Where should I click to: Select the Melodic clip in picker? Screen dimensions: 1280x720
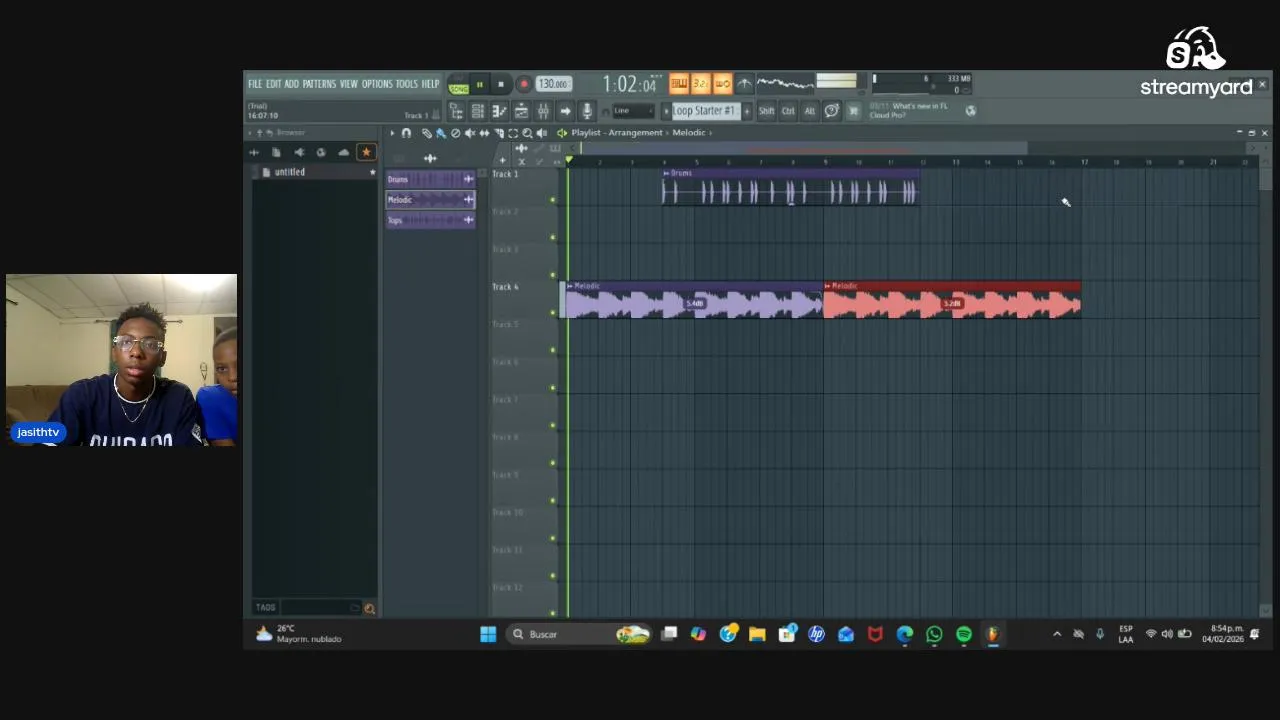click(x=430, y=200)
